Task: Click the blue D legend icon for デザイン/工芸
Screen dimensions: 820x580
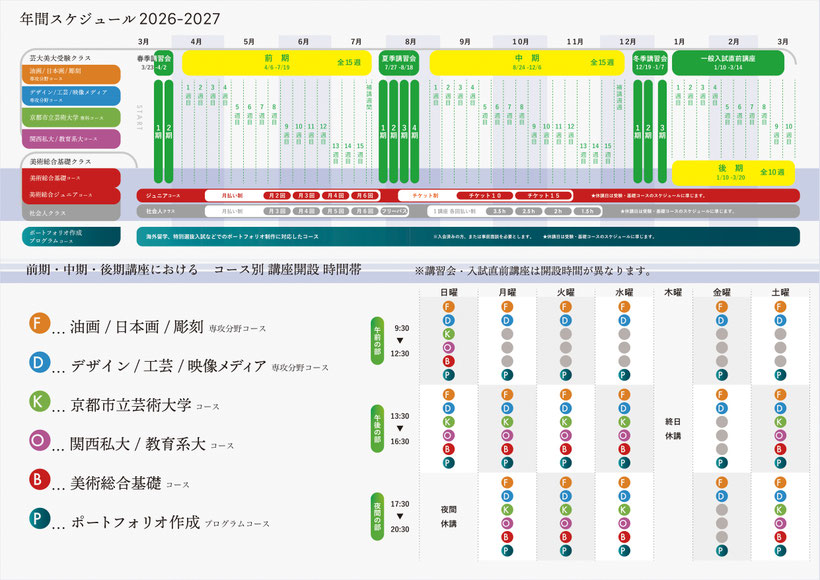Action: pyautogui.click(x=39, y=362)
